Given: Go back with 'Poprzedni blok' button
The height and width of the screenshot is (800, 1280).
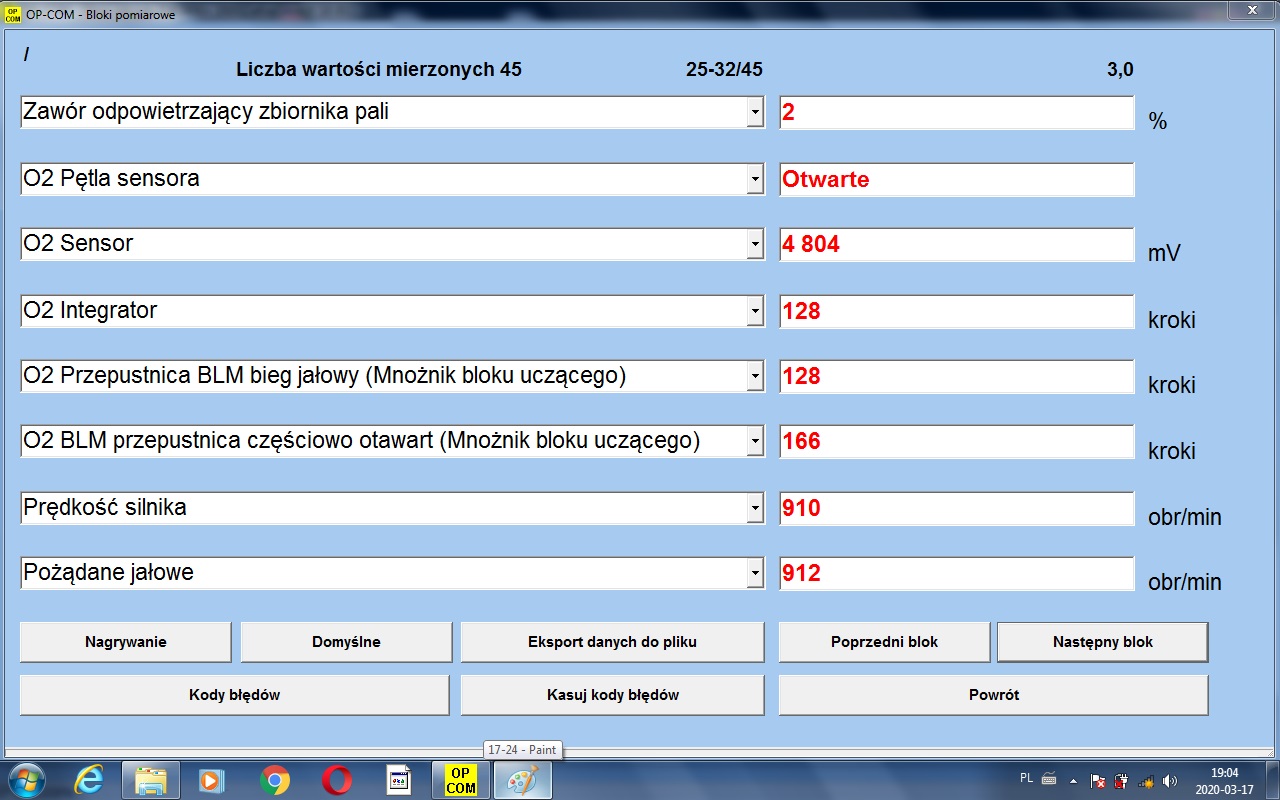Looking at the screenshot, I should click(884, 642).
